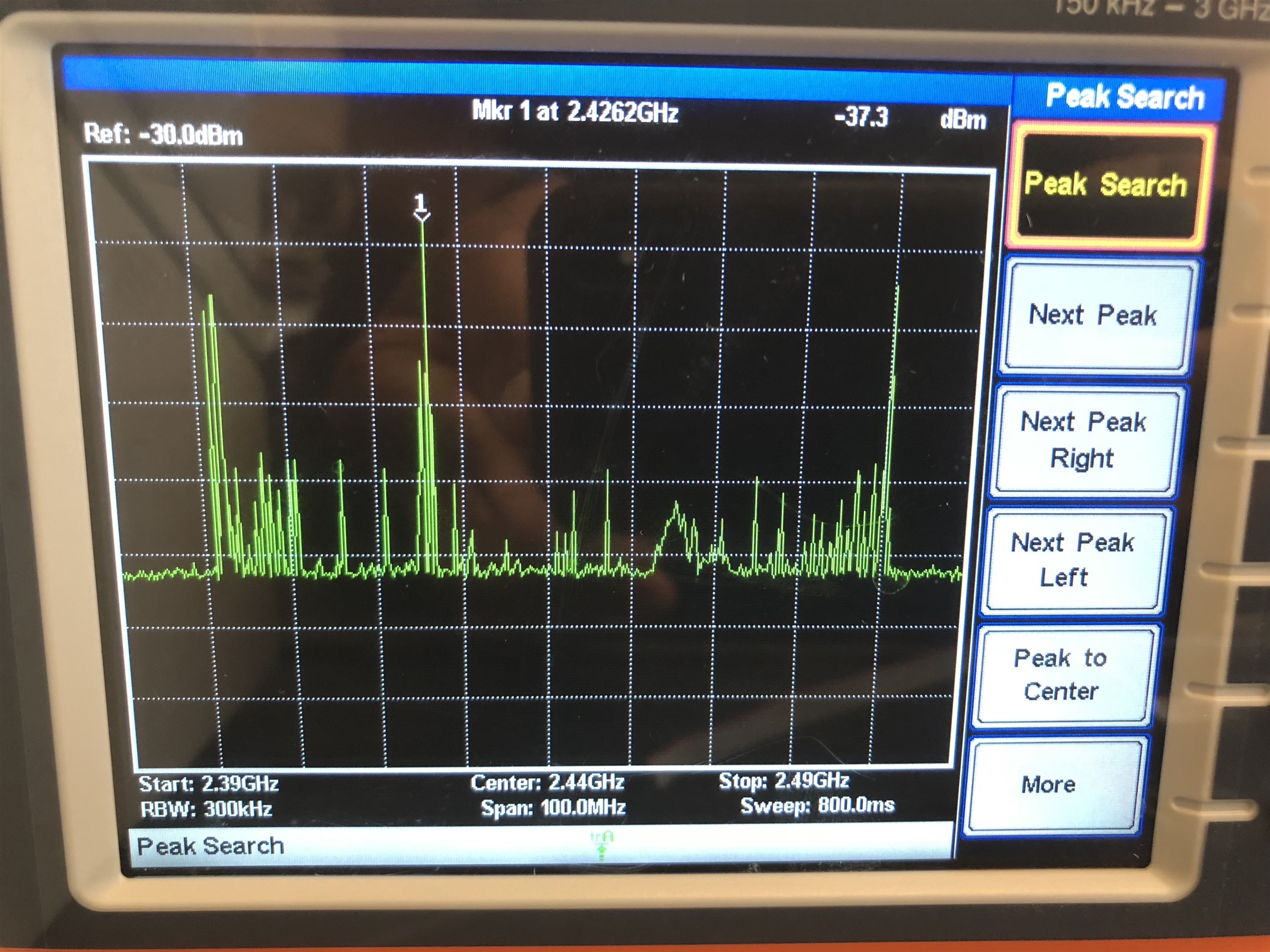Click the Stop: 2.49GHz frequency label

(x=784, y=780)
